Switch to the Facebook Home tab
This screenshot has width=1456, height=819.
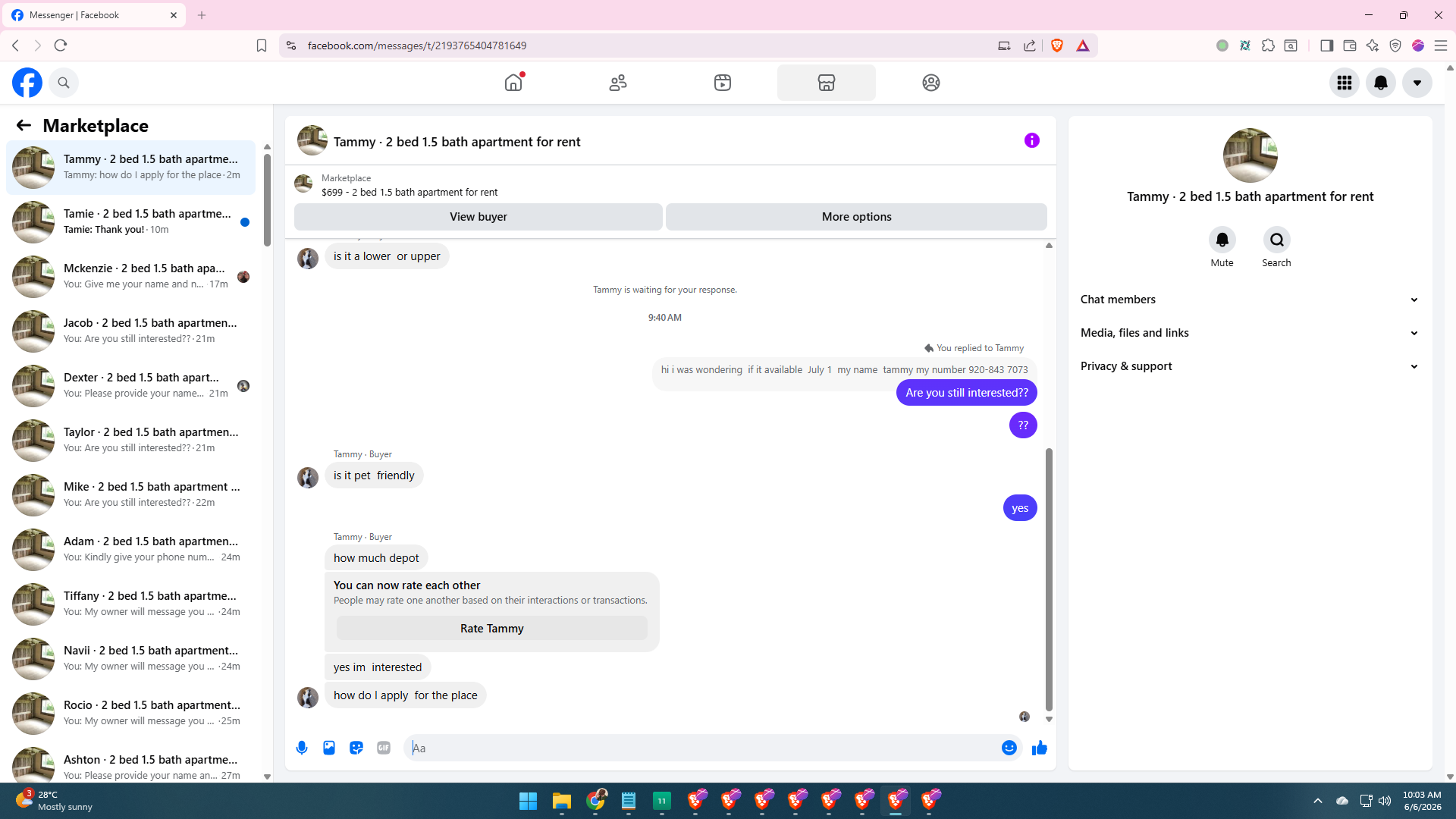(x=513, y=83)
